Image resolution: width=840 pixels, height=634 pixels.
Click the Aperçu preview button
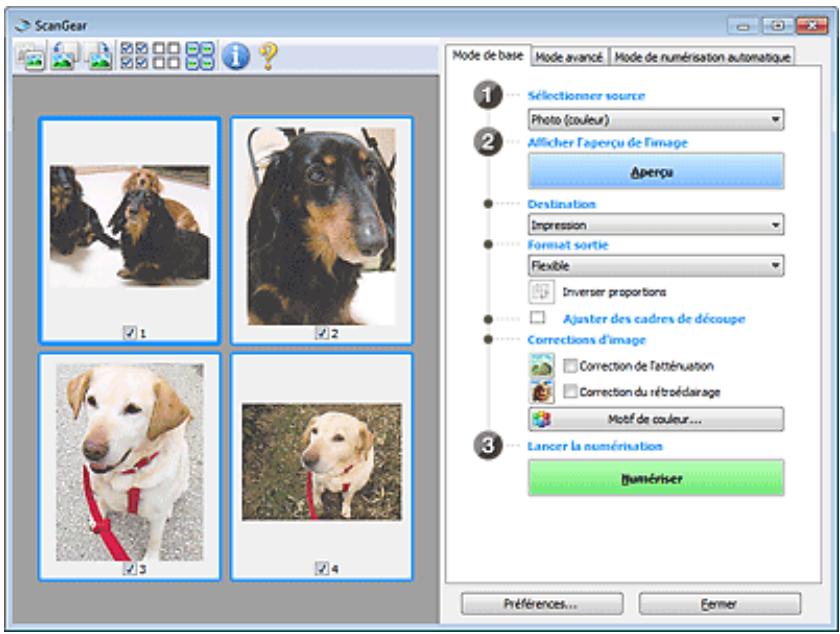pos(656,171)
